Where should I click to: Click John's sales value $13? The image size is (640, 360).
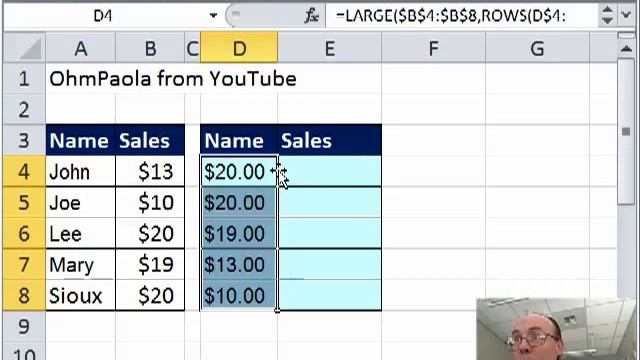tap(150, 171)
